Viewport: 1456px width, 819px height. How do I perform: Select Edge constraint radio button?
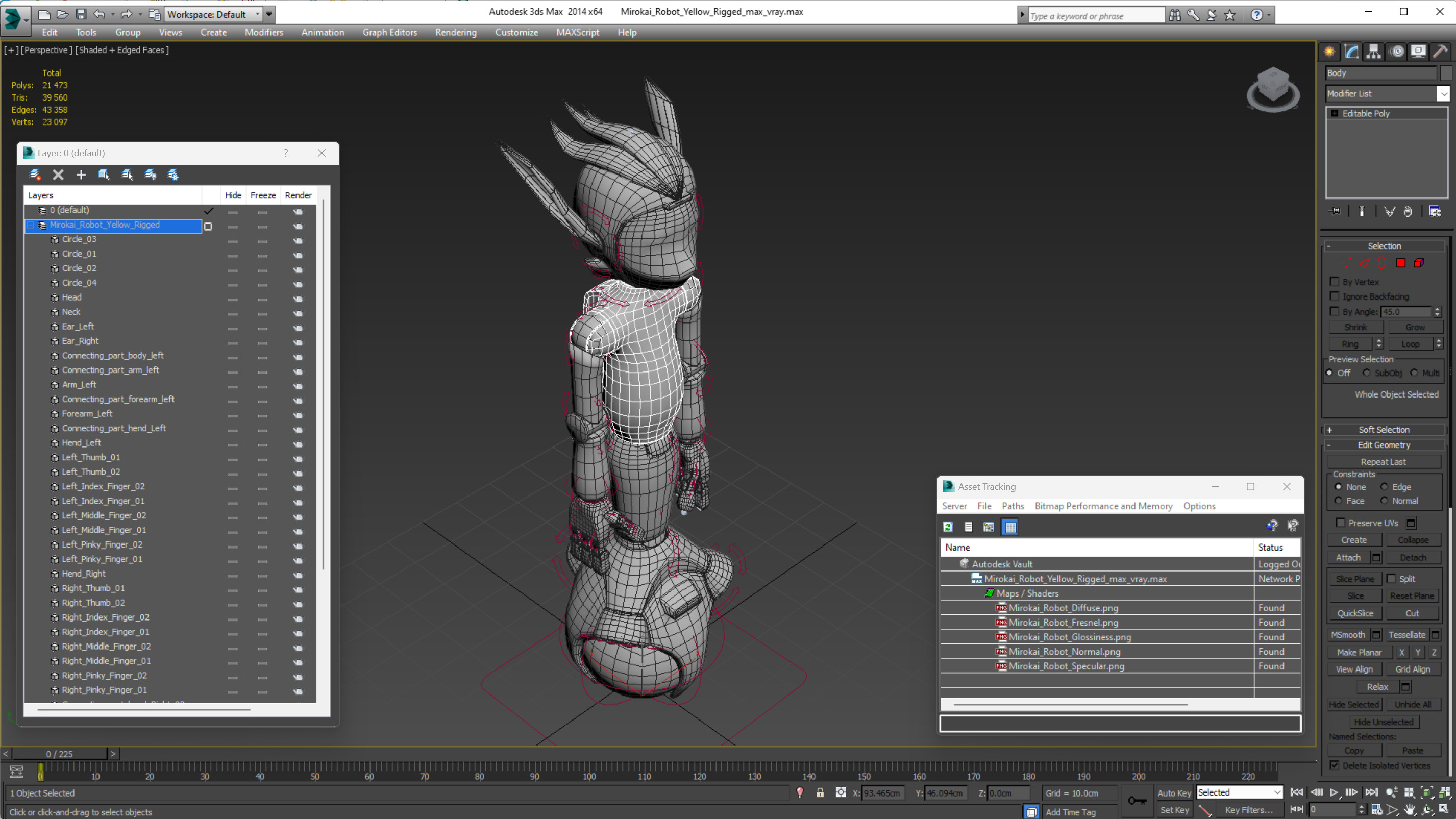coord(1384,487)
